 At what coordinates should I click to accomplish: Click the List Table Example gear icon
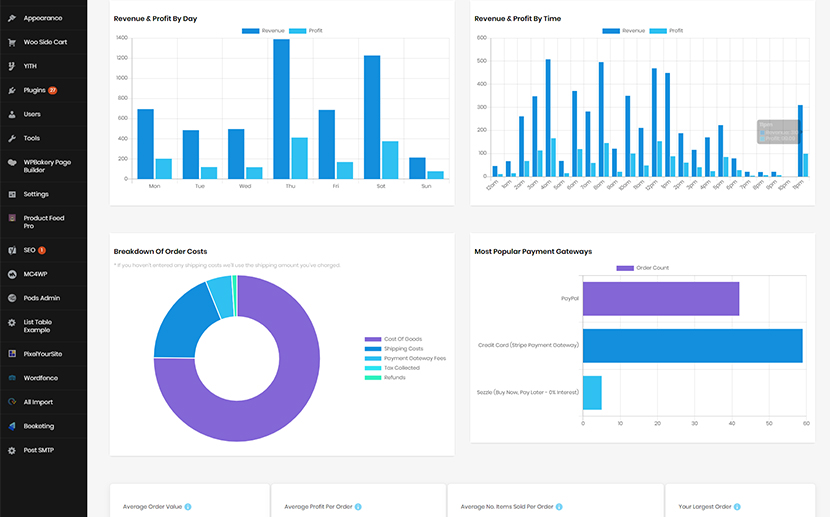coord(12,322)
